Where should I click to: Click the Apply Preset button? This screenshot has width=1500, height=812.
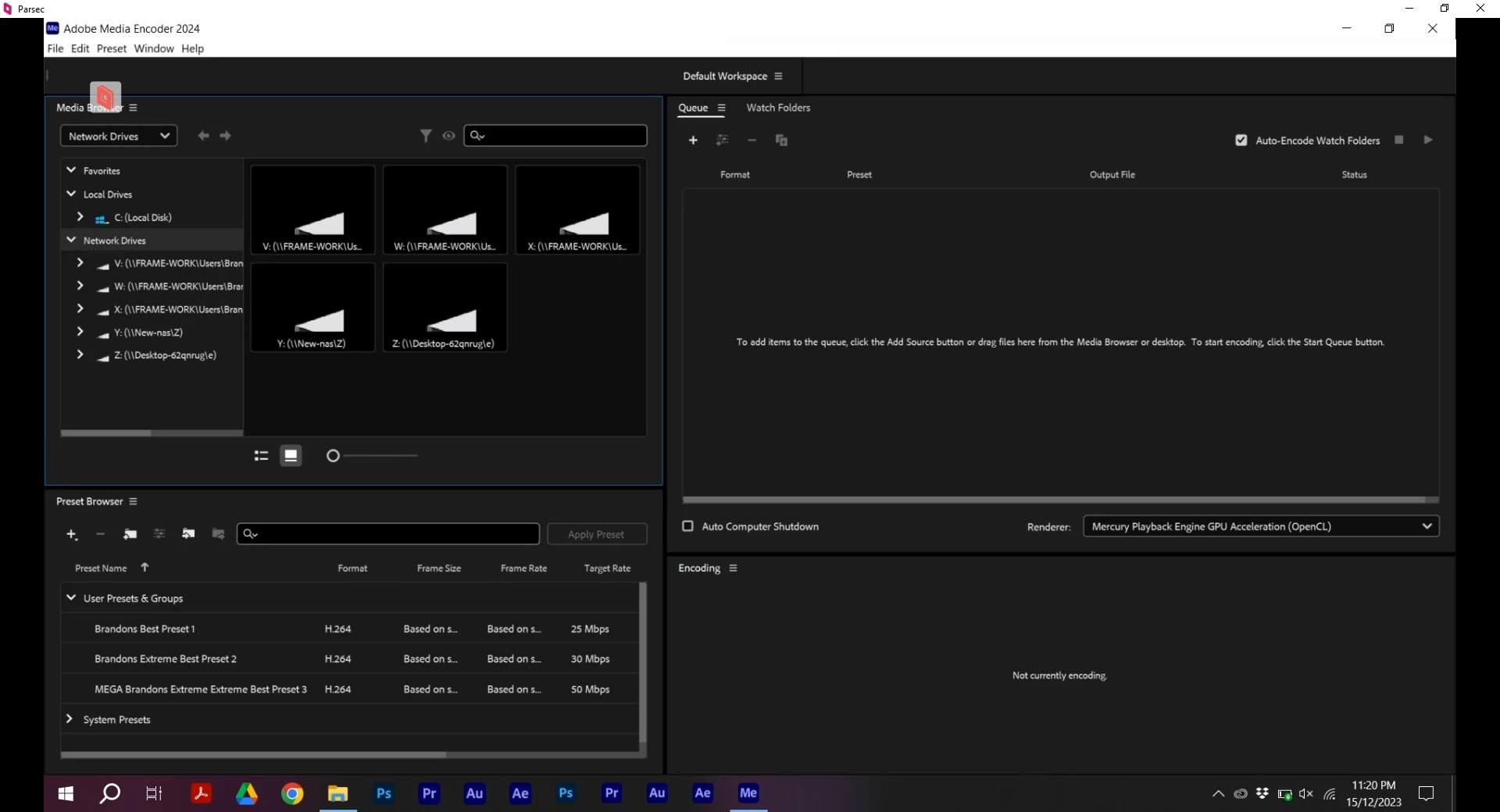(597, 535)
